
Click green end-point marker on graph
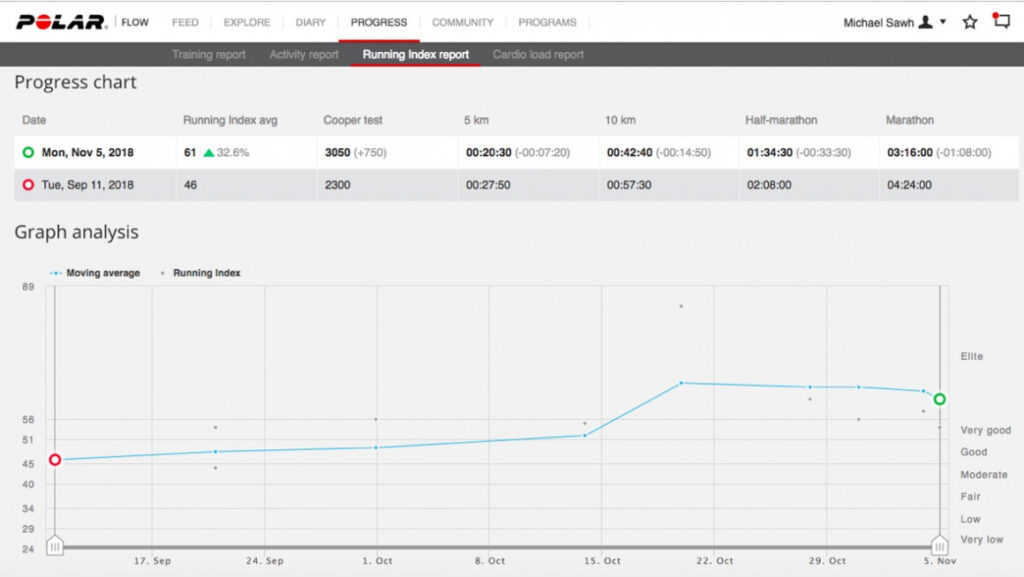coord(939,399)
